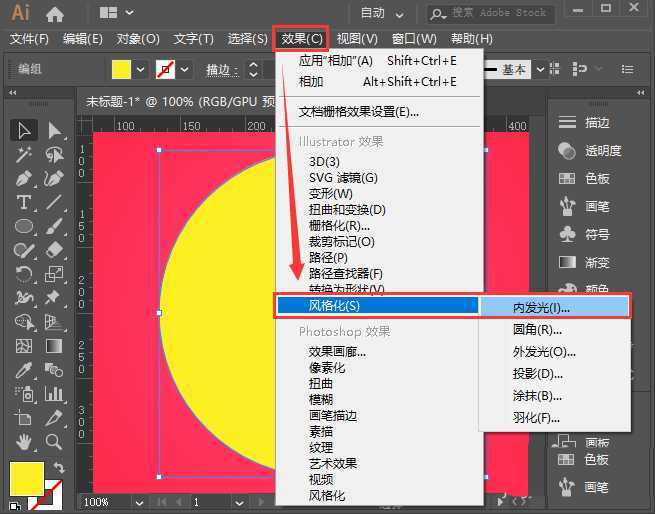Swap fill and stroke colors

[x=59, y=467]
